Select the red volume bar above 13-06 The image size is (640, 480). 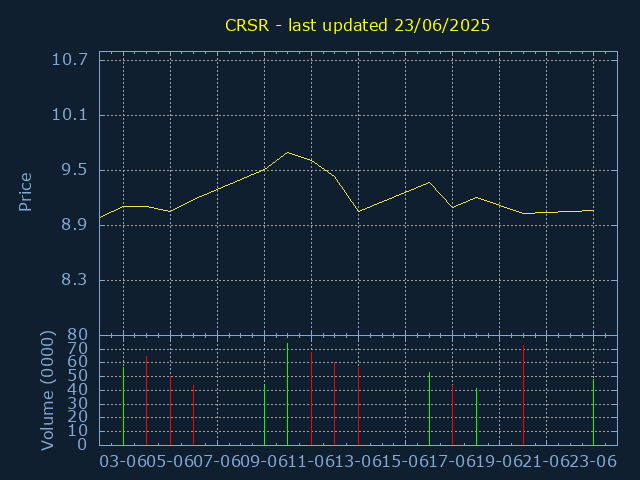coord(358,406)
